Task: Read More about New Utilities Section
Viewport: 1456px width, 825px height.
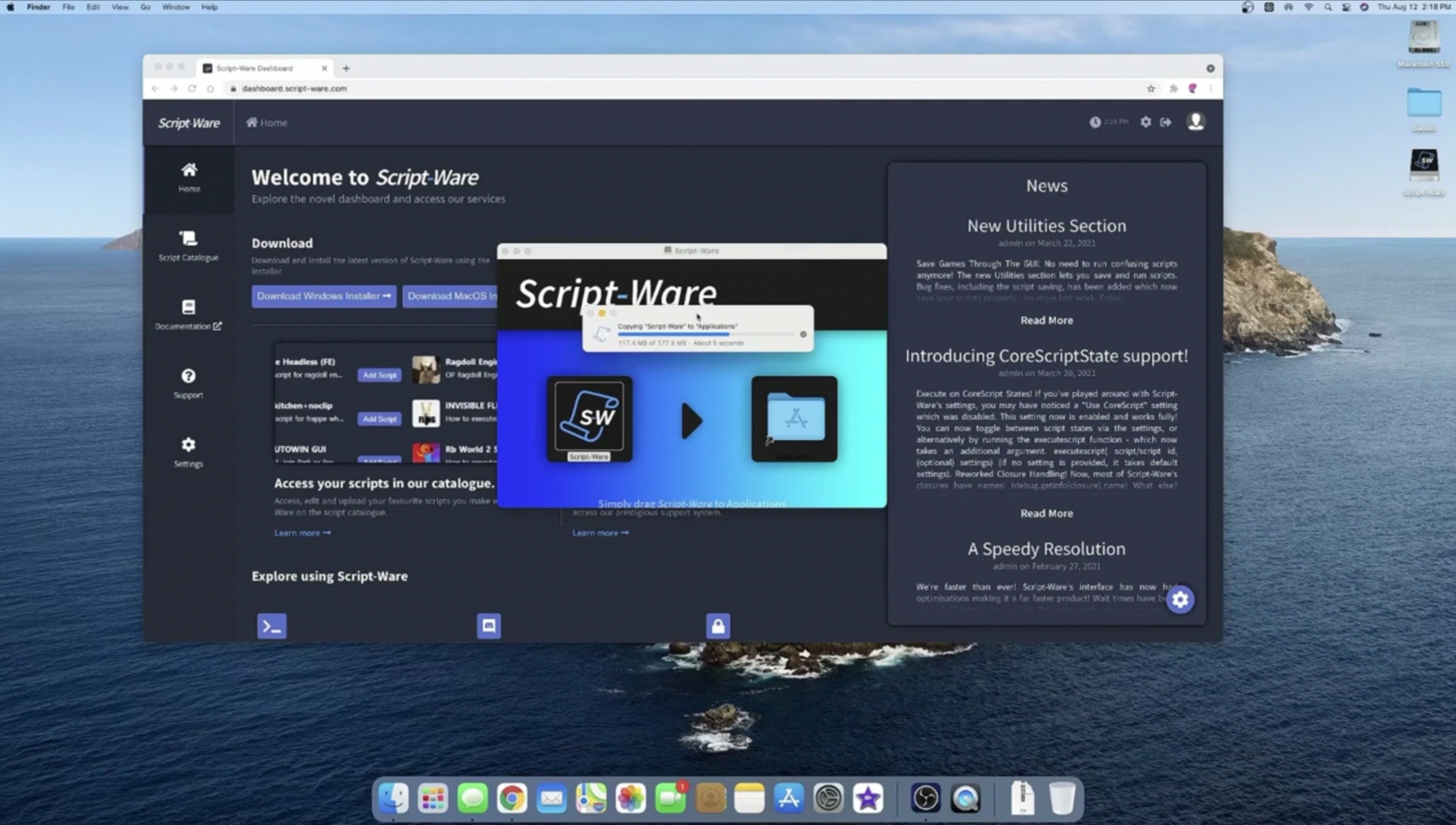Action: click(1046, 320)
